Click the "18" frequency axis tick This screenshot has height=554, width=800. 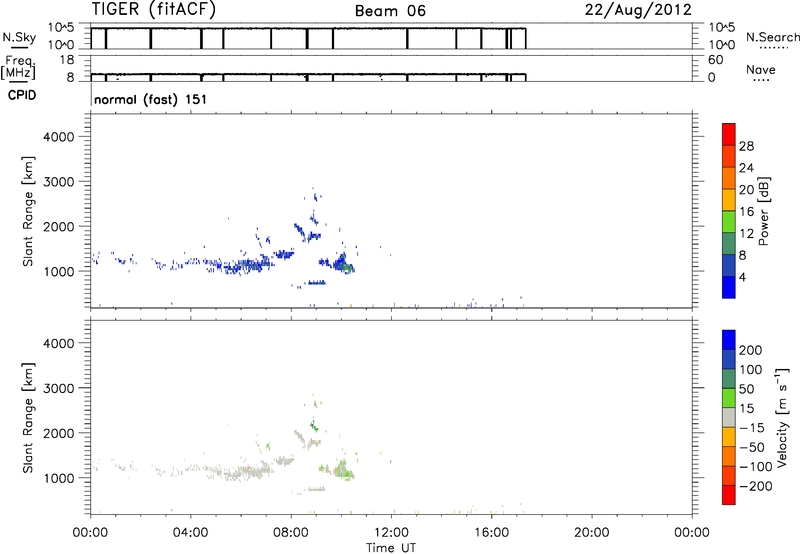pyautogui.click(x=67, y=60)
